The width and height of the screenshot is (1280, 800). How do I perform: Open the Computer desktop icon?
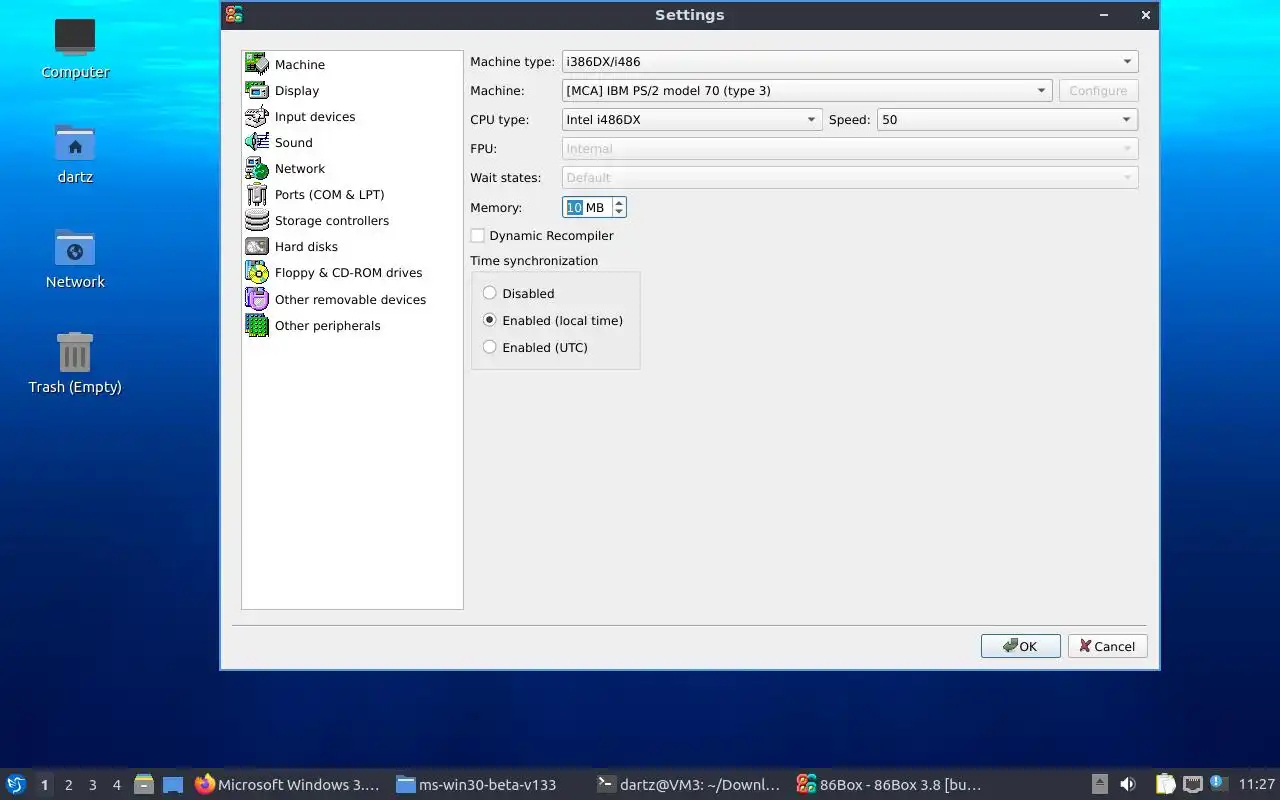click(x=75, y=38)
